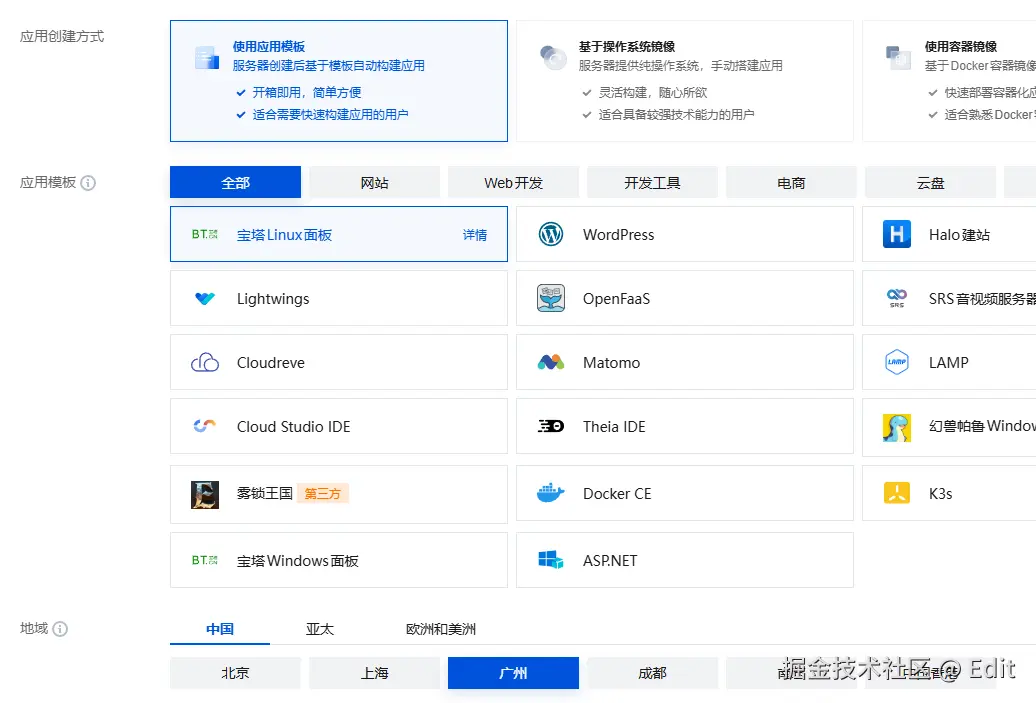Click the Theia IDE name text
The height and width of the screenshot is (703, 1036).
(x=614, y=427)
